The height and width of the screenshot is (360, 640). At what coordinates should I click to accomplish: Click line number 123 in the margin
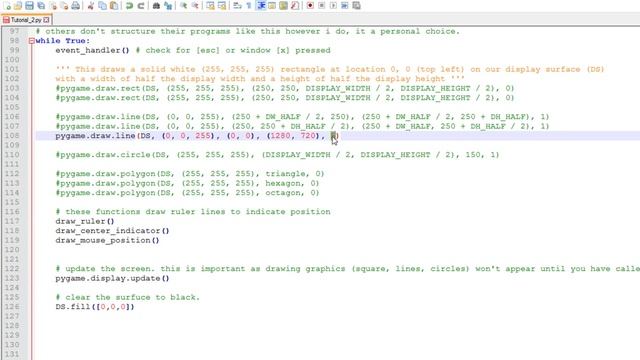pos(12,278)
